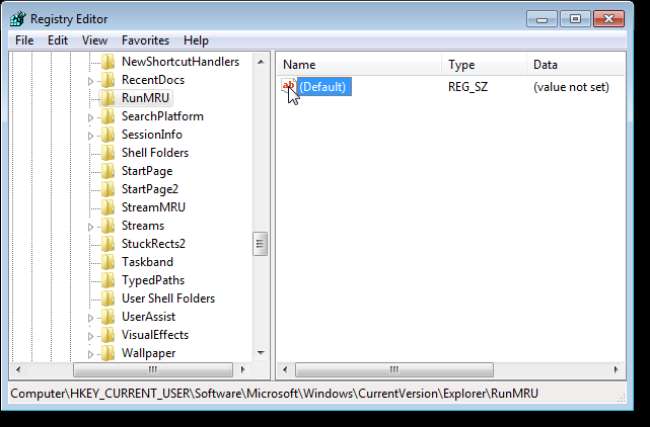Select the Wallpaper folder icon

coord(108,353)
